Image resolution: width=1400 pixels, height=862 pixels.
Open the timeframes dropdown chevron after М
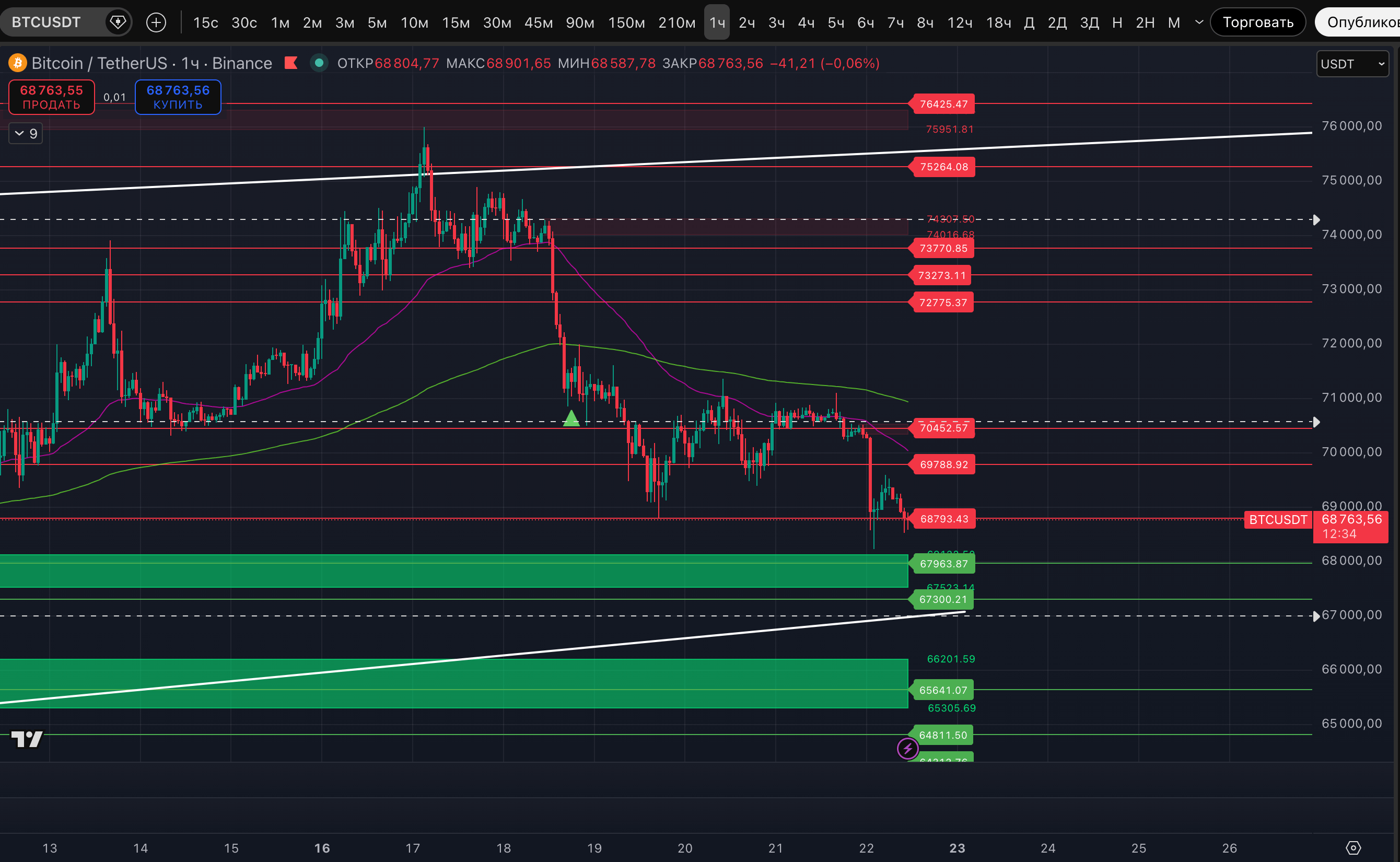1199,22
